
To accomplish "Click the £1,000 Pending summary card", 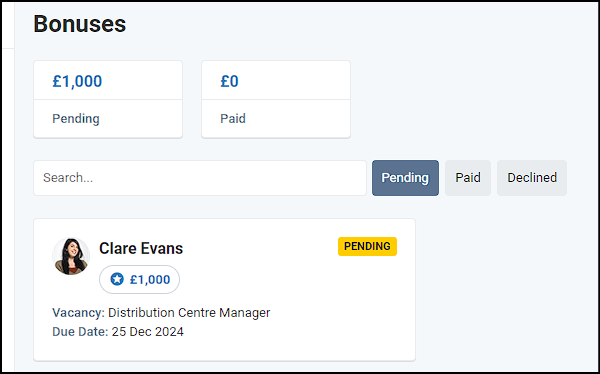I will (108, 100).
